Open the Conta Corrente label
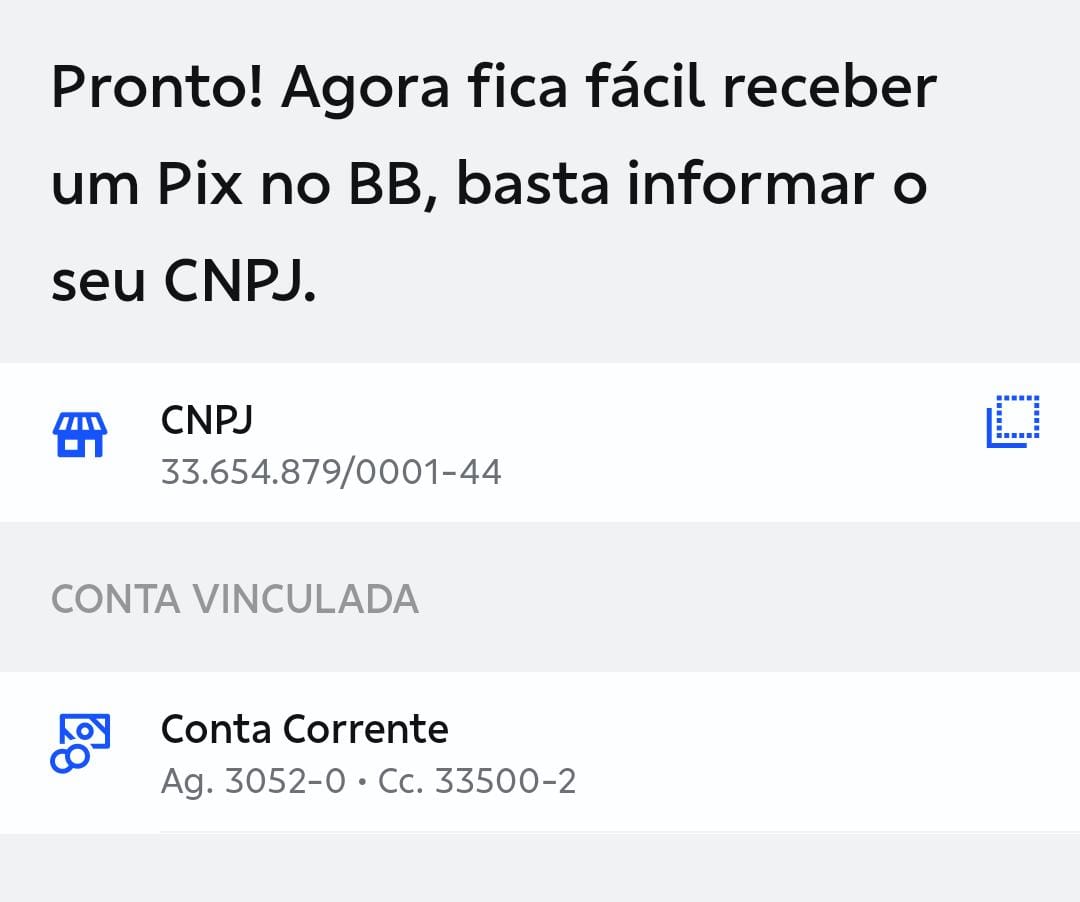 (x=304, y=729)
